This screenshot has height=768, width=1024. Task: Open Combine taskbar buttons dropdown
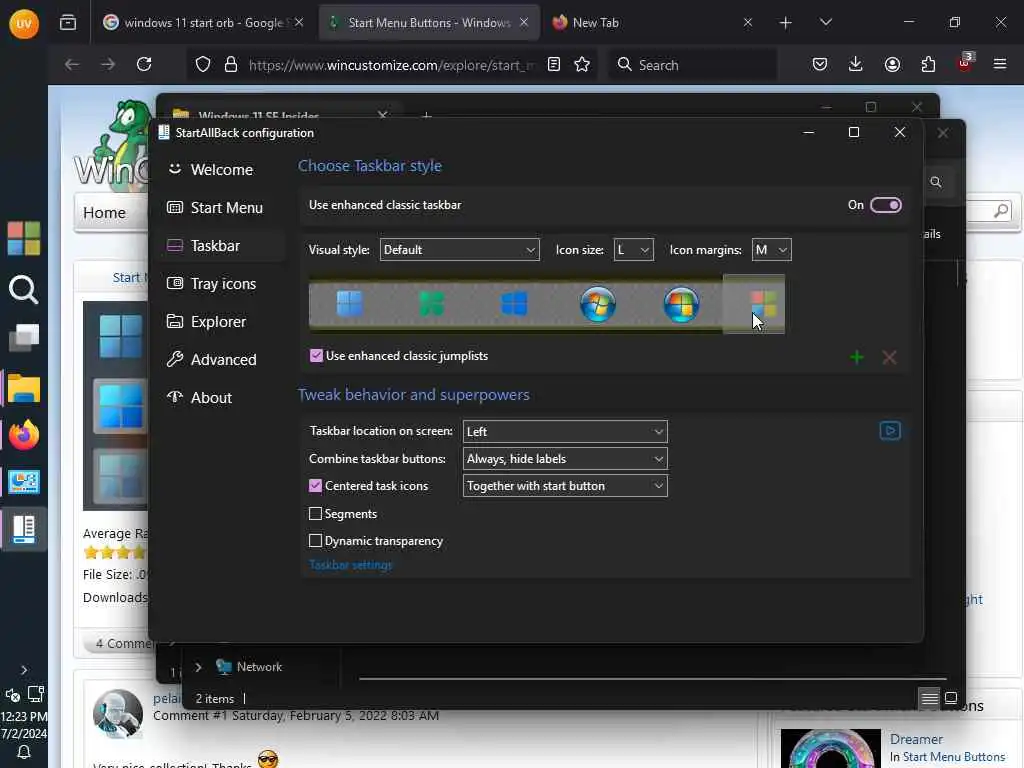point(565,459)
